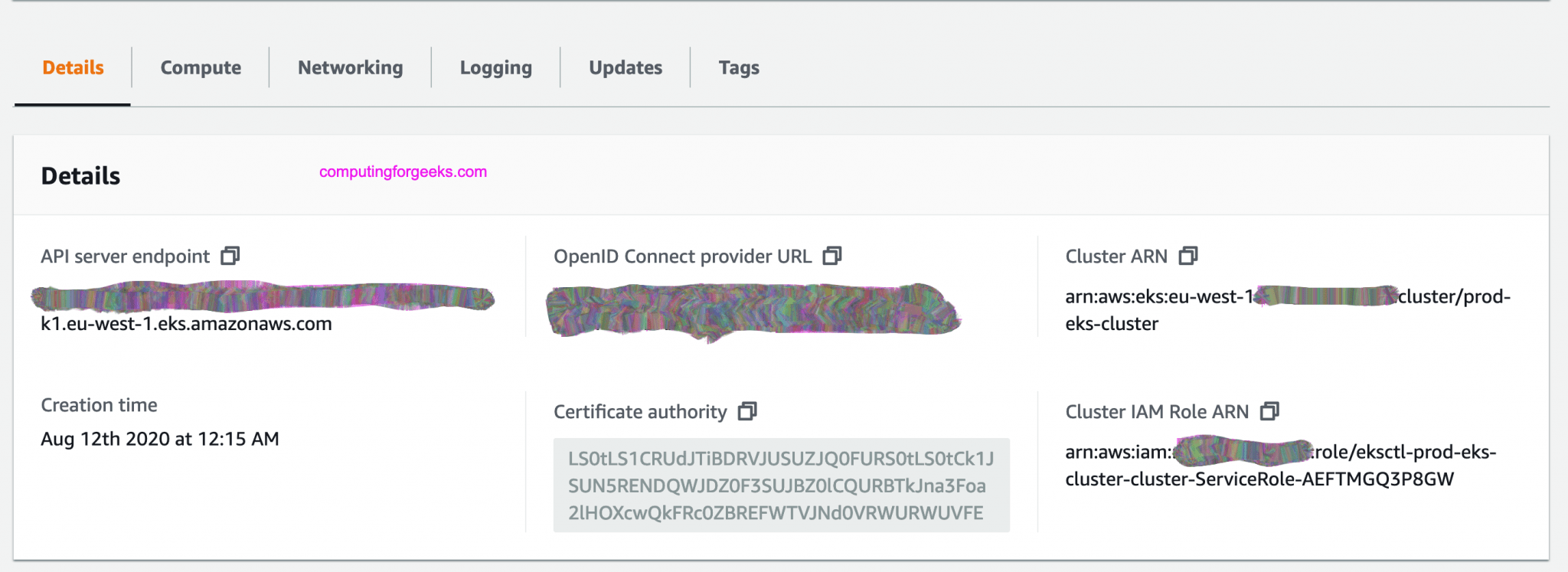1568x572 pixels.
Task: Copy the OpenID Connect provider URL
Action: [x=832, y=256]
